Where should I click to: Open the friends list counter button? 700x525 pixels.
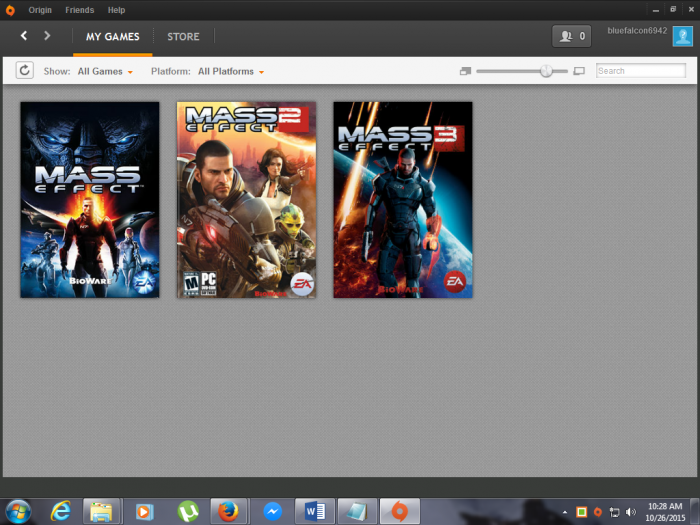tap(571, 36)
